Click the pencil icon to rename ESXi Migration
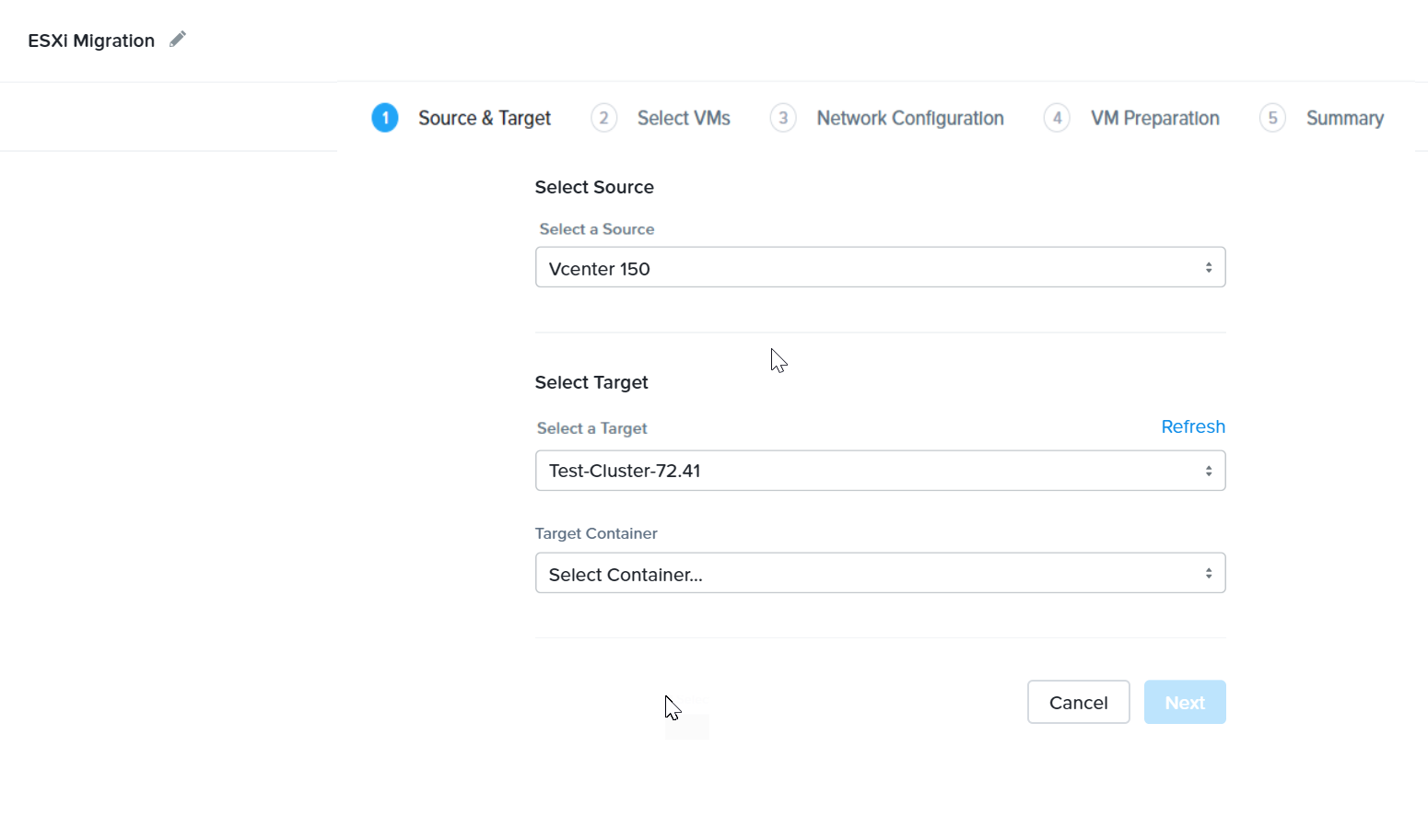The height and width of the screenshot is (840, 1428). (x=178, y=39)
